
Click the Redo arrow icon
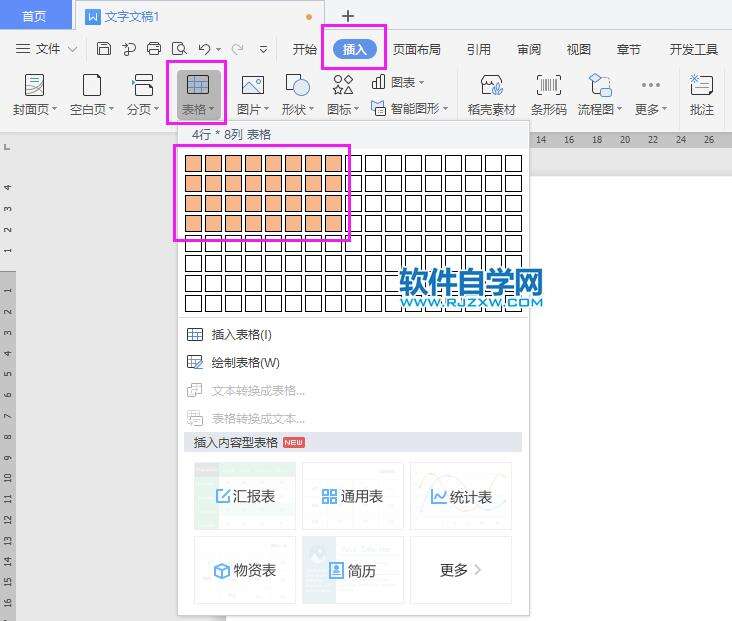238,49
